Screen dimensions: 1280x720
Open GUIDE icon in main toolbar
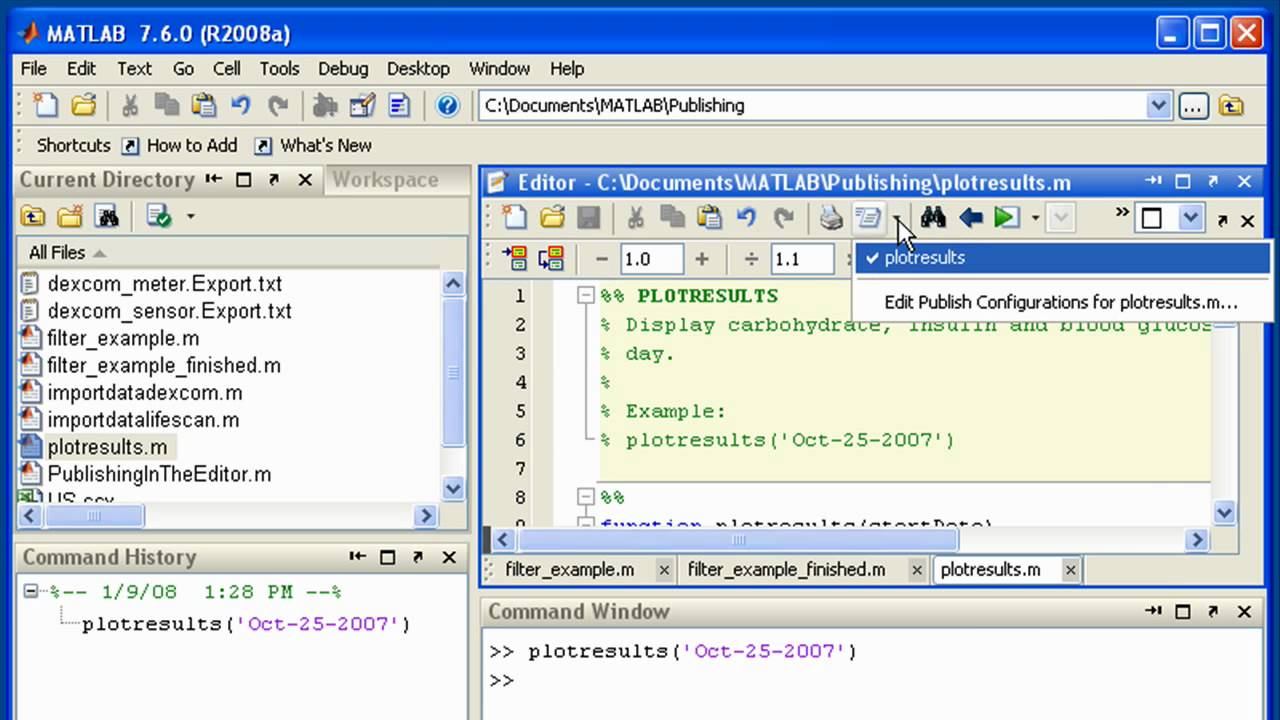tap(362, 105)
